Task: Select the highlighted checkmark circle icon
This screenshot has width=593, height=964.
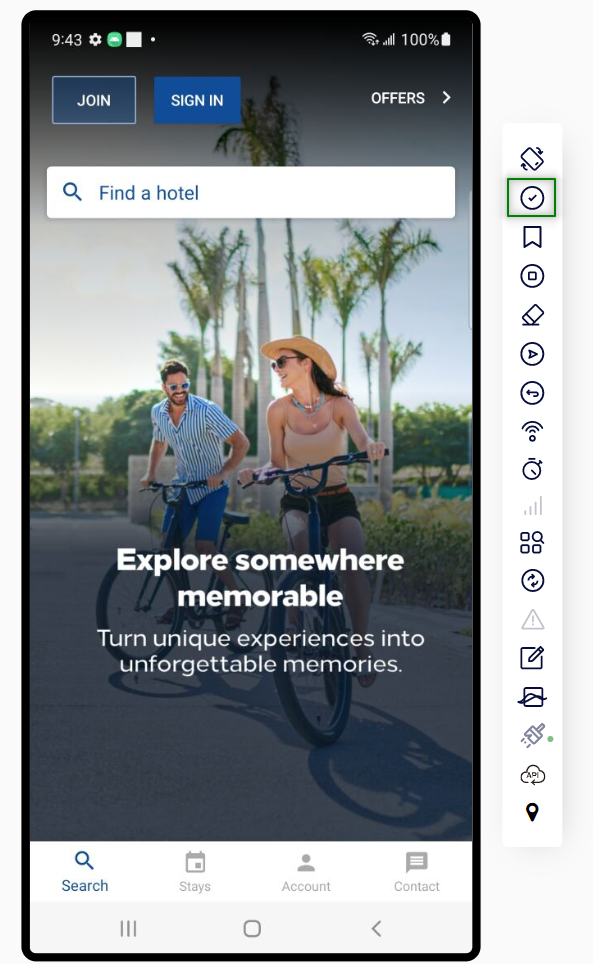Action: click(532, 198)
